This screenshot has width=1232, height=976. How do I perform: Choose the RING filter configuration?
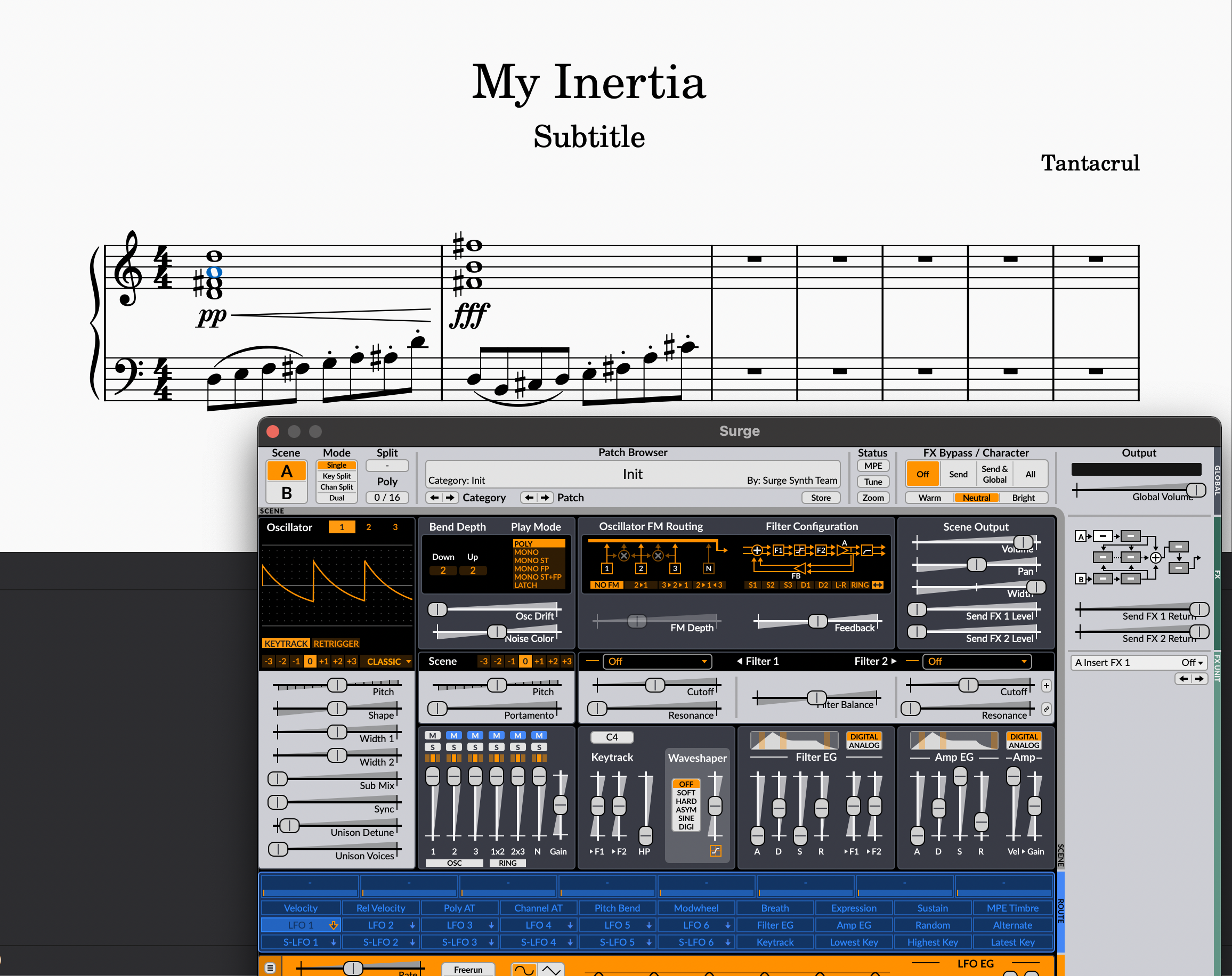tap(860, 584)
